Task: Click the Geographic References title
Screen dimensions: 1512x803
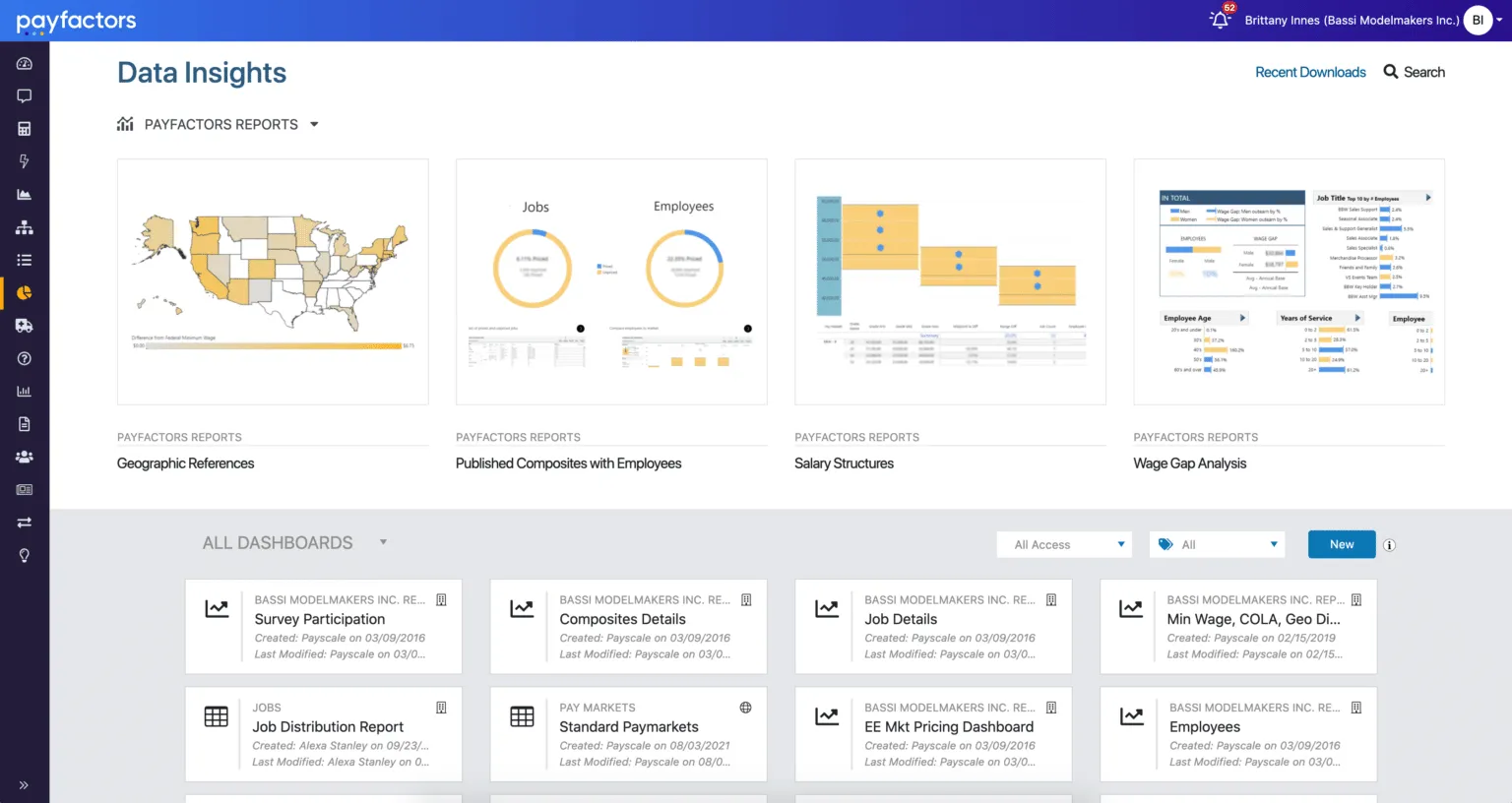Action: tap(185, 463)
